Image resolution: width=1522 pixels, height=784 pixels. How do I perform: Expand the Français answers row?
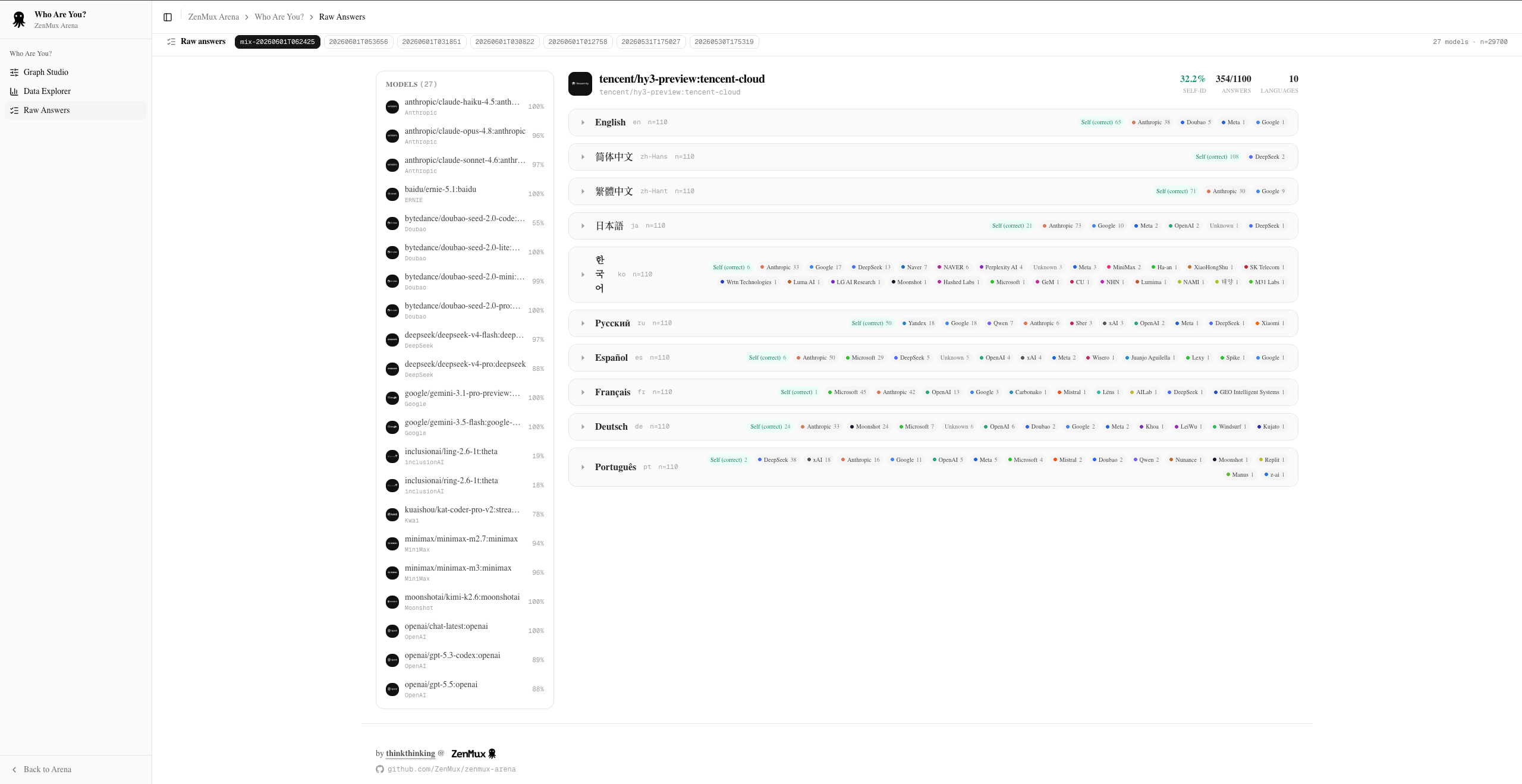tap(933, 392)
